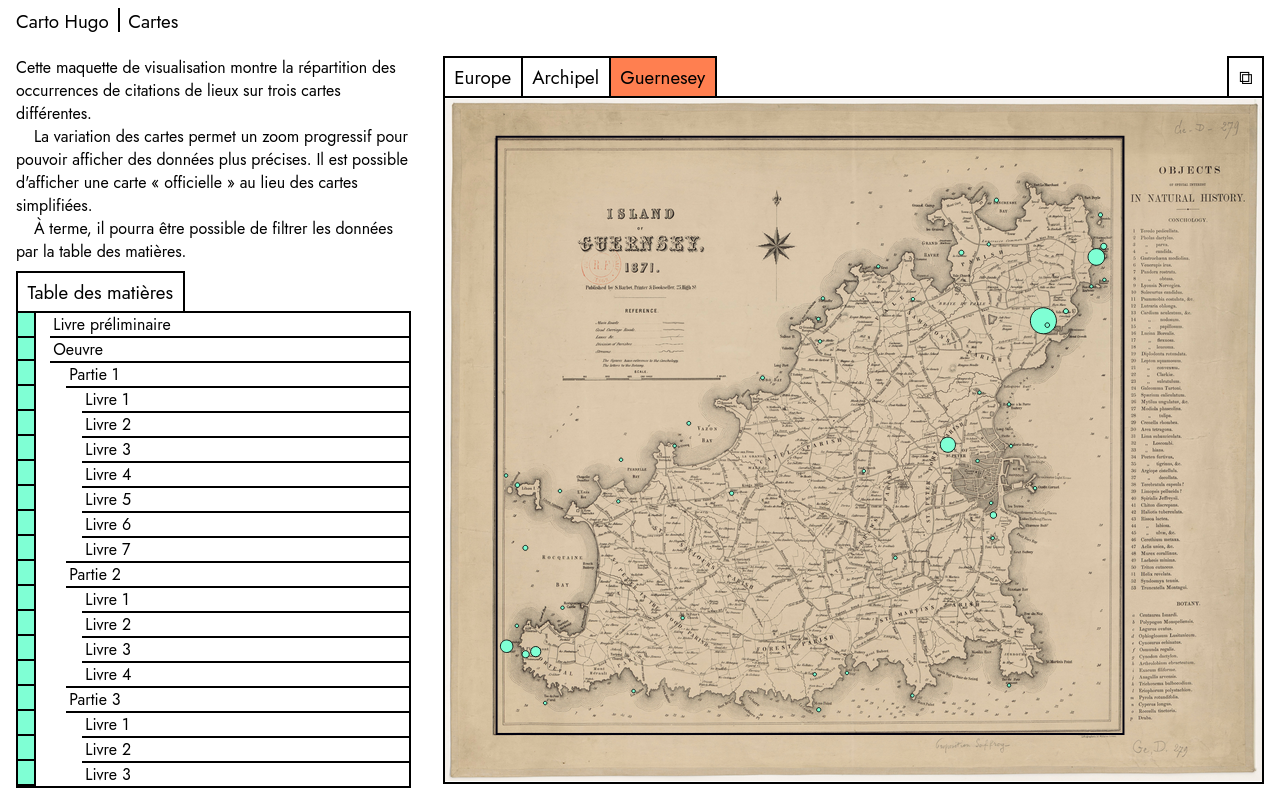Select Livre 2 under Partie 2
Screen dimensions: 1280x800
tap(246, 624)
